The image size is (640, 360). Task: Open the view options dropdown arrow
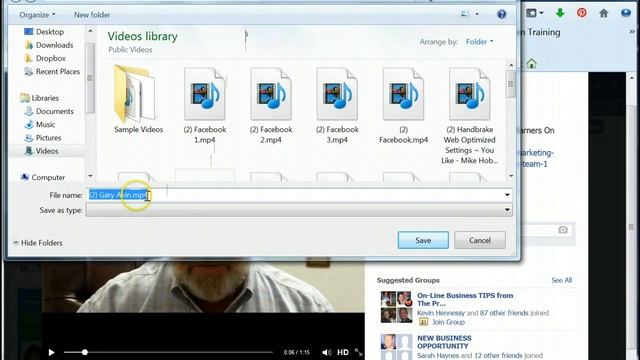(477, 14)
